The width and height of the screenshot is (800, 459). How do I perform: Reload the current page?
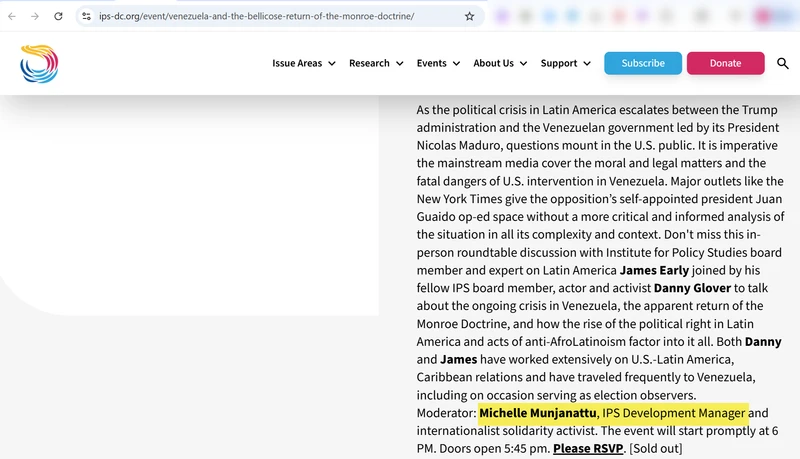(x=59, y=17)
